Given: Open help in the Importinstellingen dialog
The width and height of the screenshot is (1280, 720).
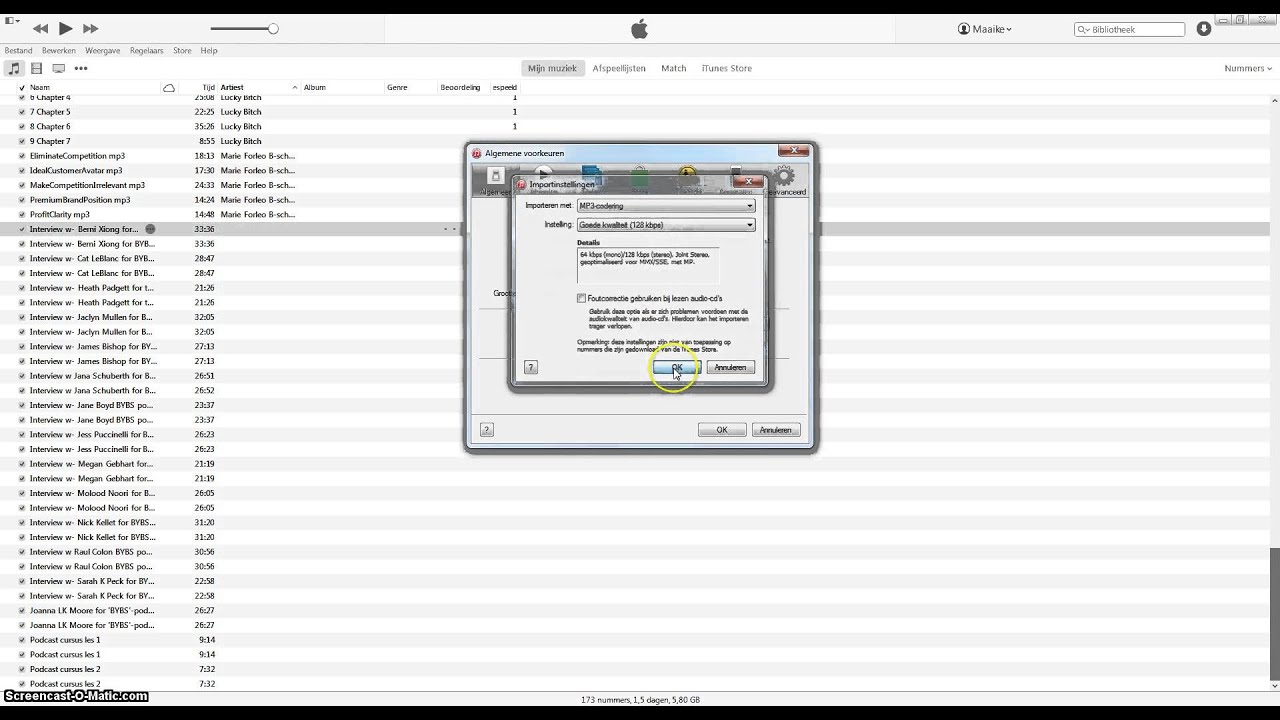Looking at the screenshot, I should click(x=531, y=367).
